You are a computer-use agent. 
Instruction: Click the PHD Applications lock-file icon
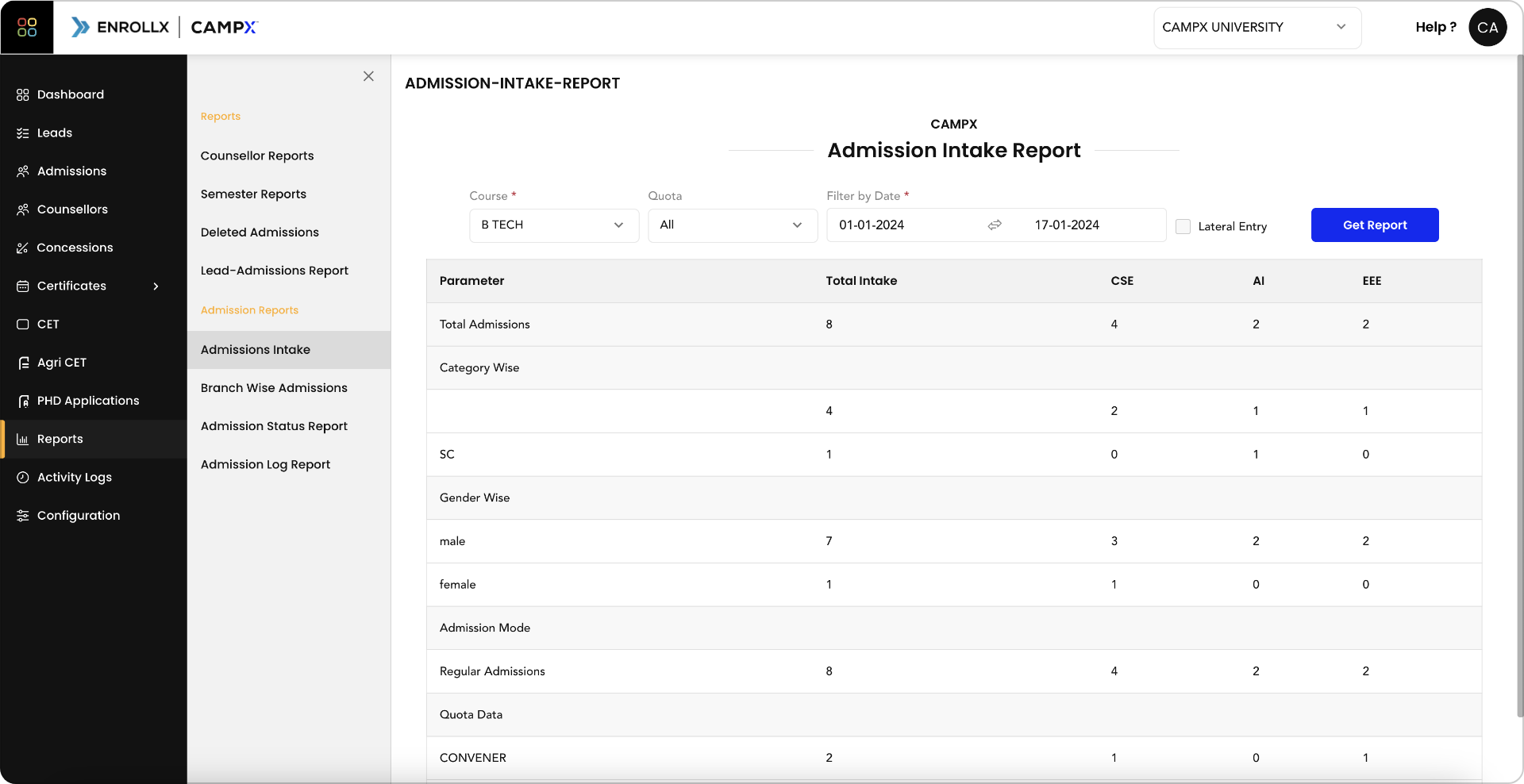(x=23, y=401)
